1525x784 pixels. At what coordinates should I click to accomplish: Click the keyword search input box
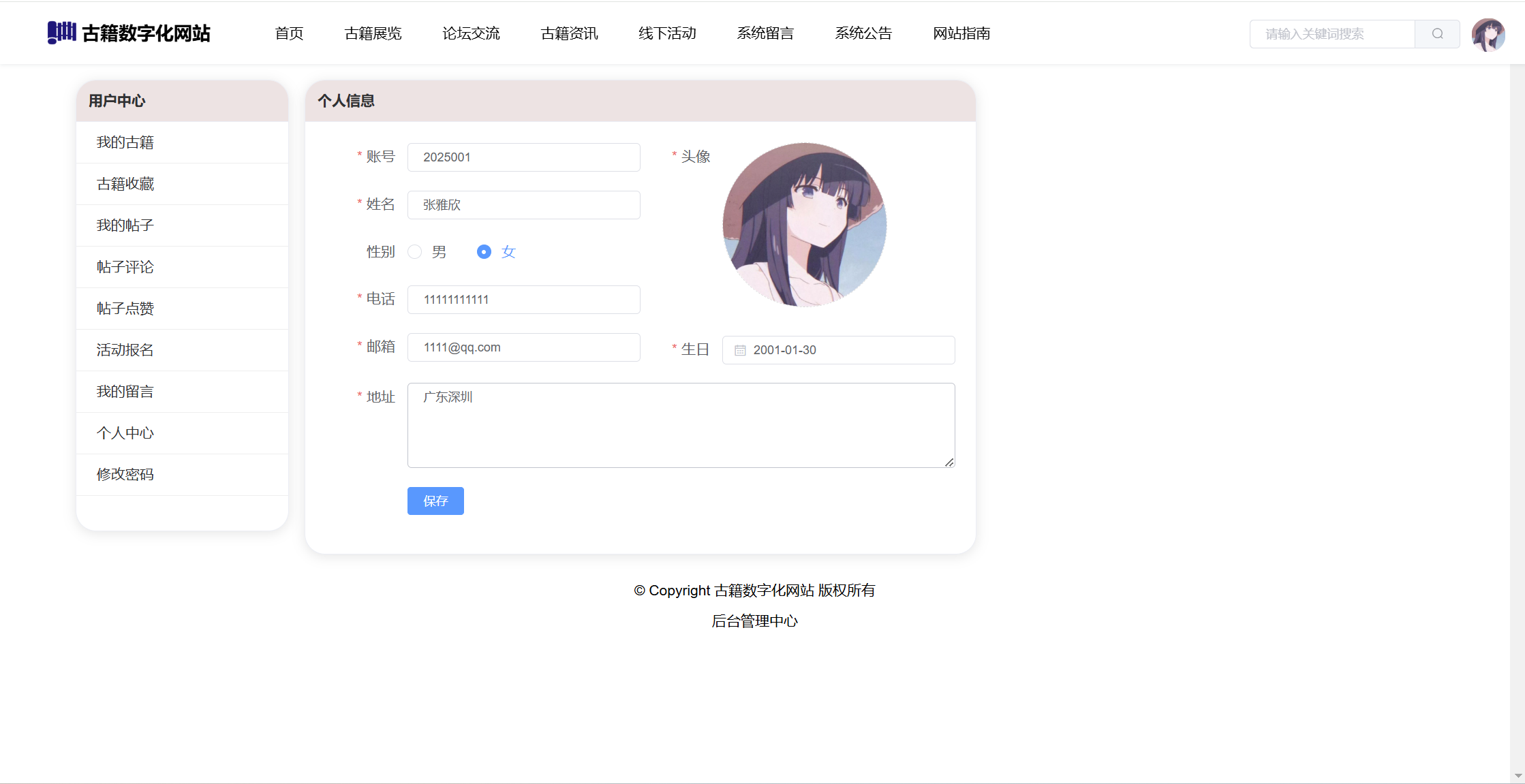(1332, 34)
